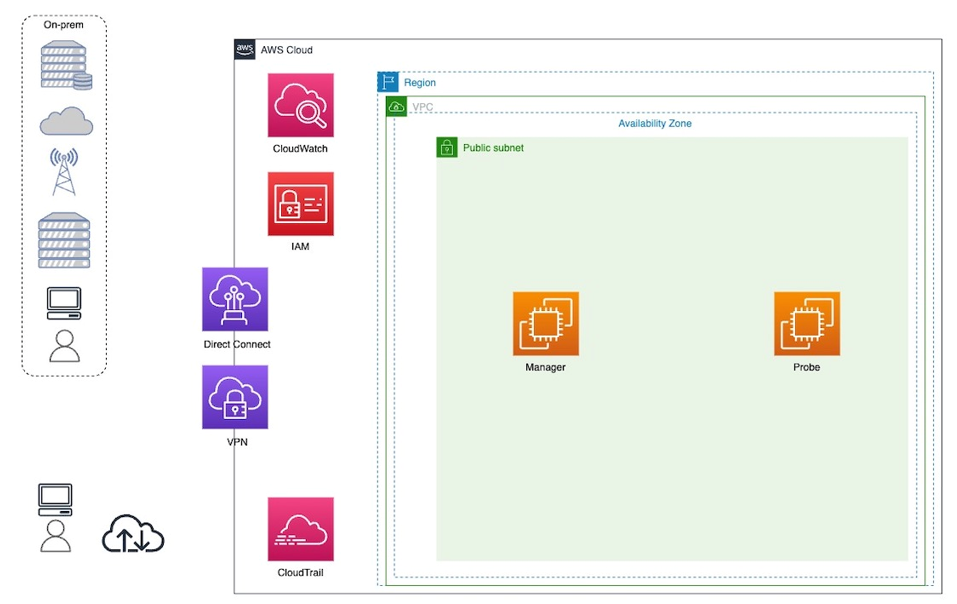Select the purple Direct Connect icon
The image size is (957, 604).
tap(235, 299)
